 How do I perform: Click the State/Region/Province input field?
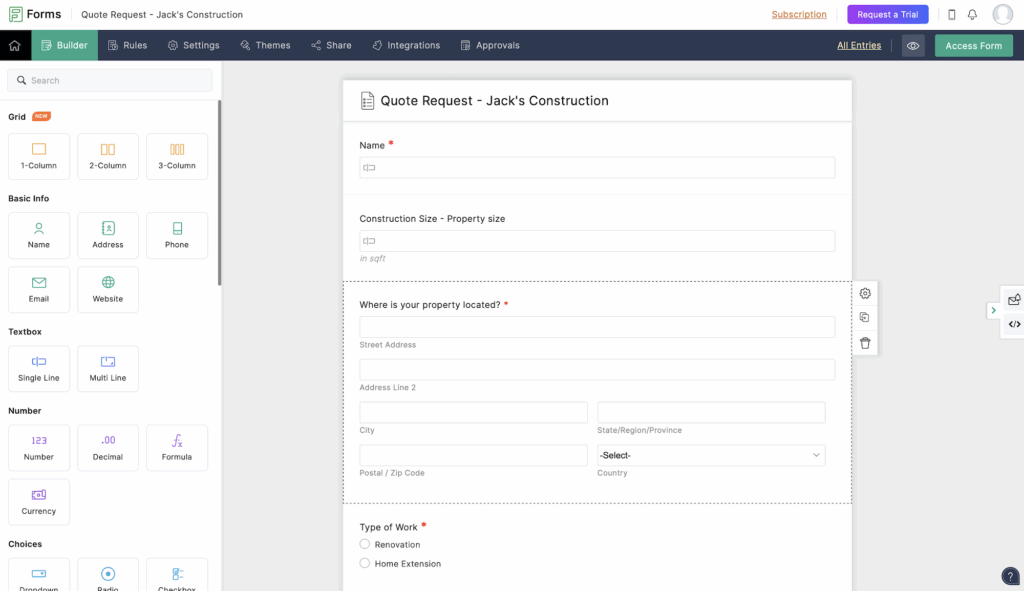[711, 413]
